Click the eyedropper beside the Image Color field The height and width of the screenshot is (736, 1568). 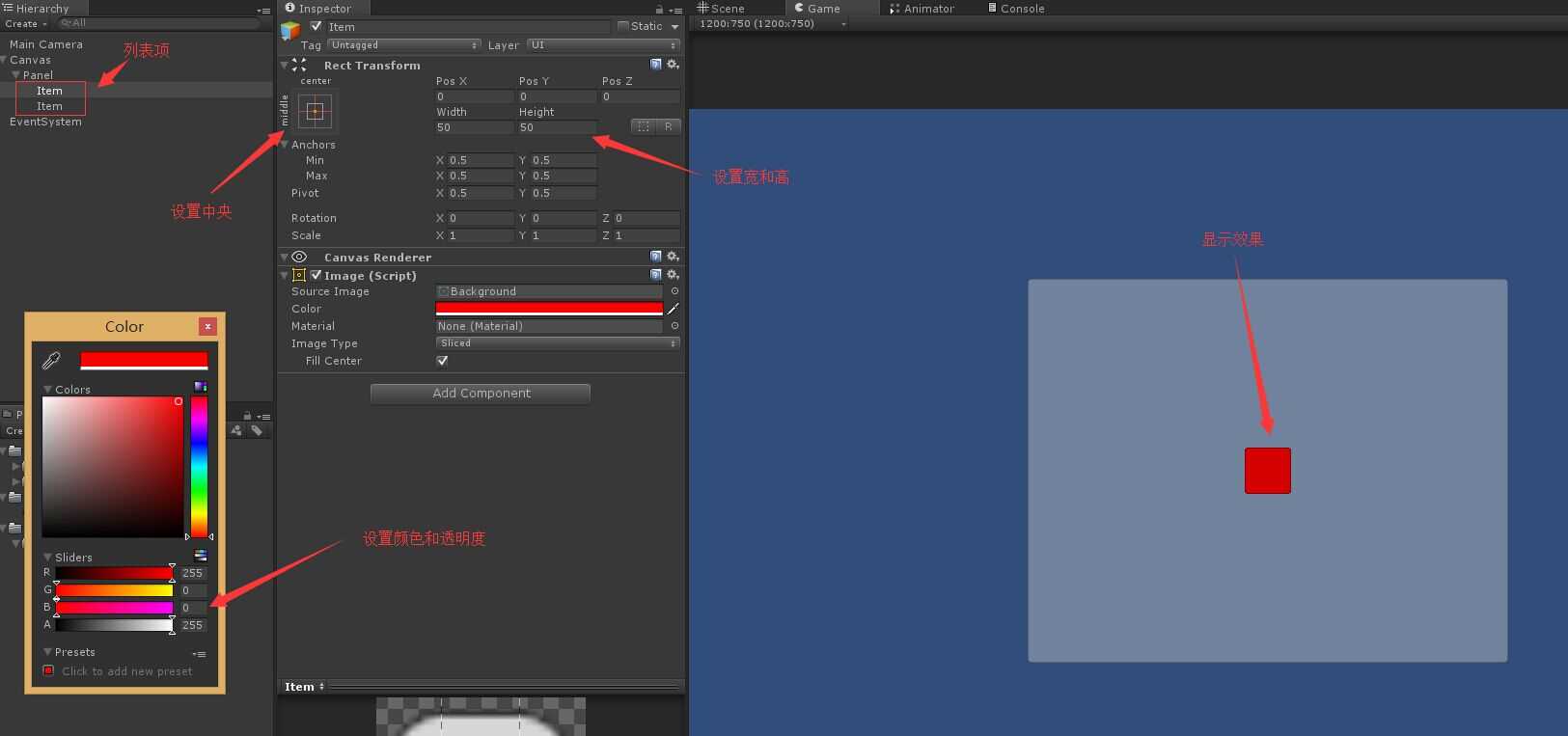pos(674,309)
